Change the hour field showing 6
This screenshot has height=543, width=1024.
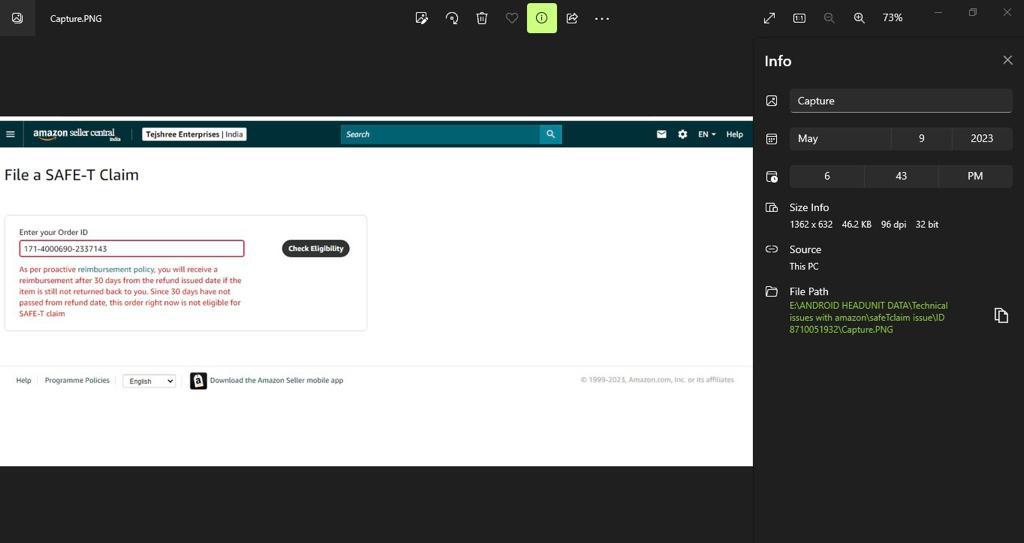point(827,176)
